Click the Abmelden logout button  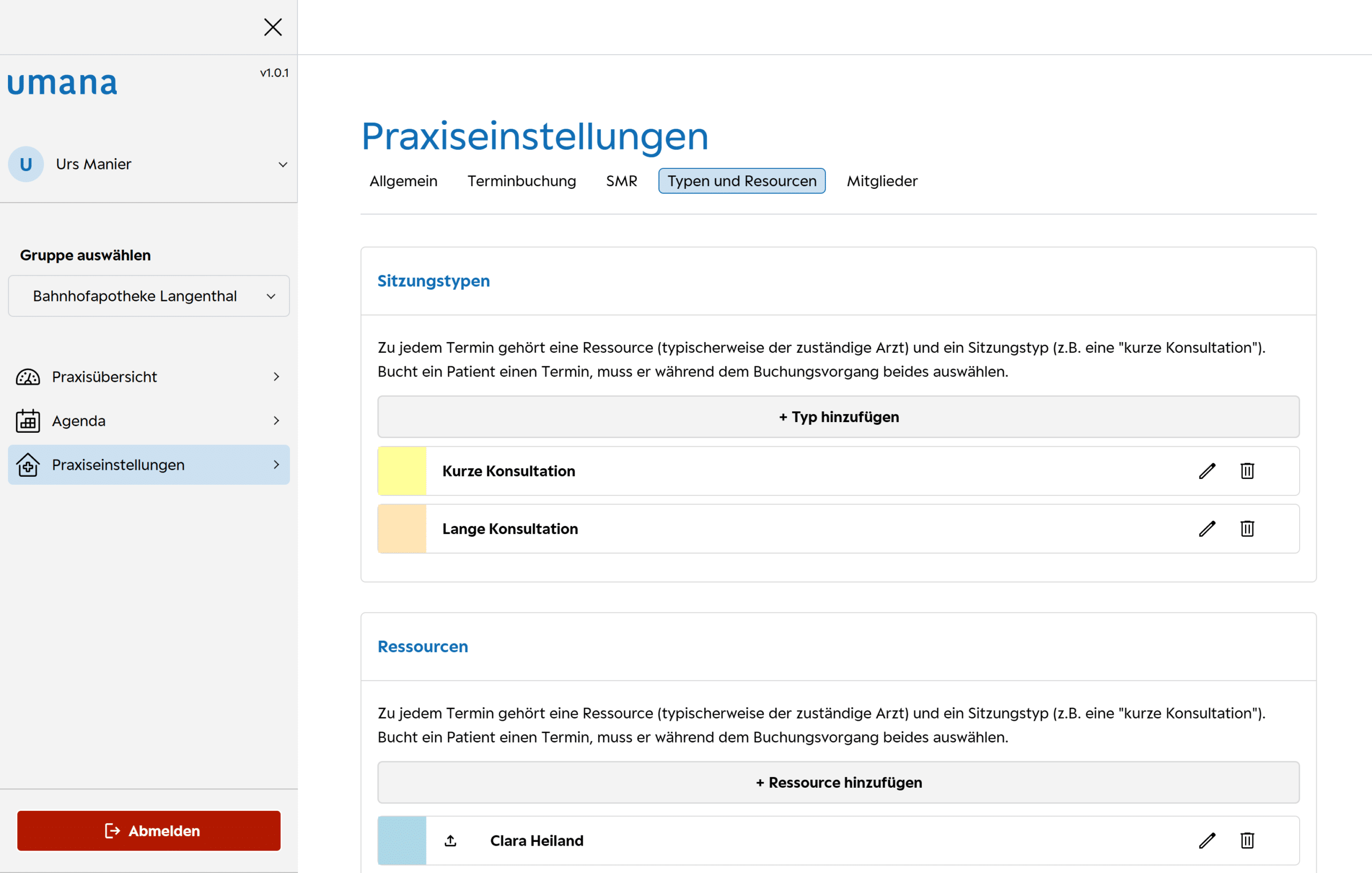(x=148, y=831)
